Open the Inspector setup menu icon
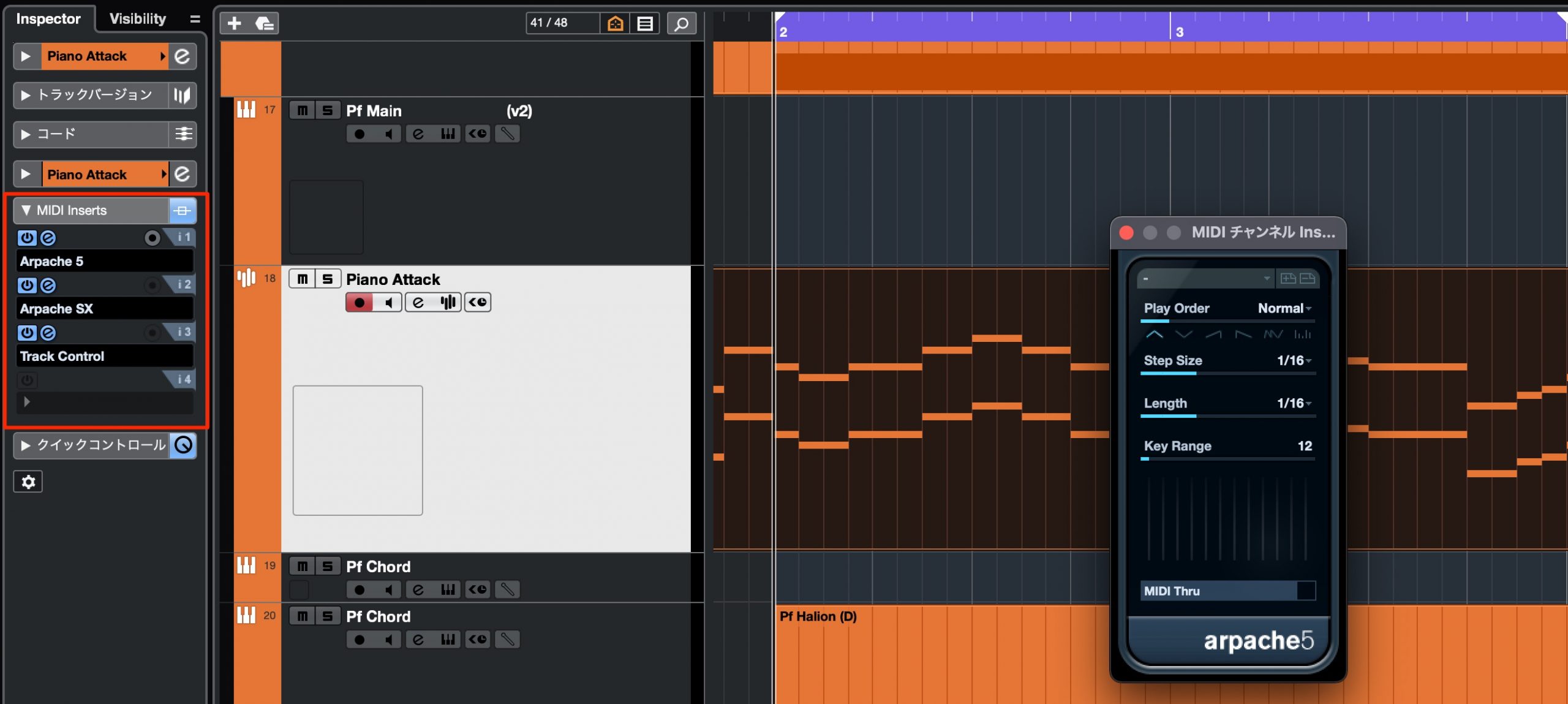The width and height of the screenshot is (1568, 704). [x=195, y=19]
